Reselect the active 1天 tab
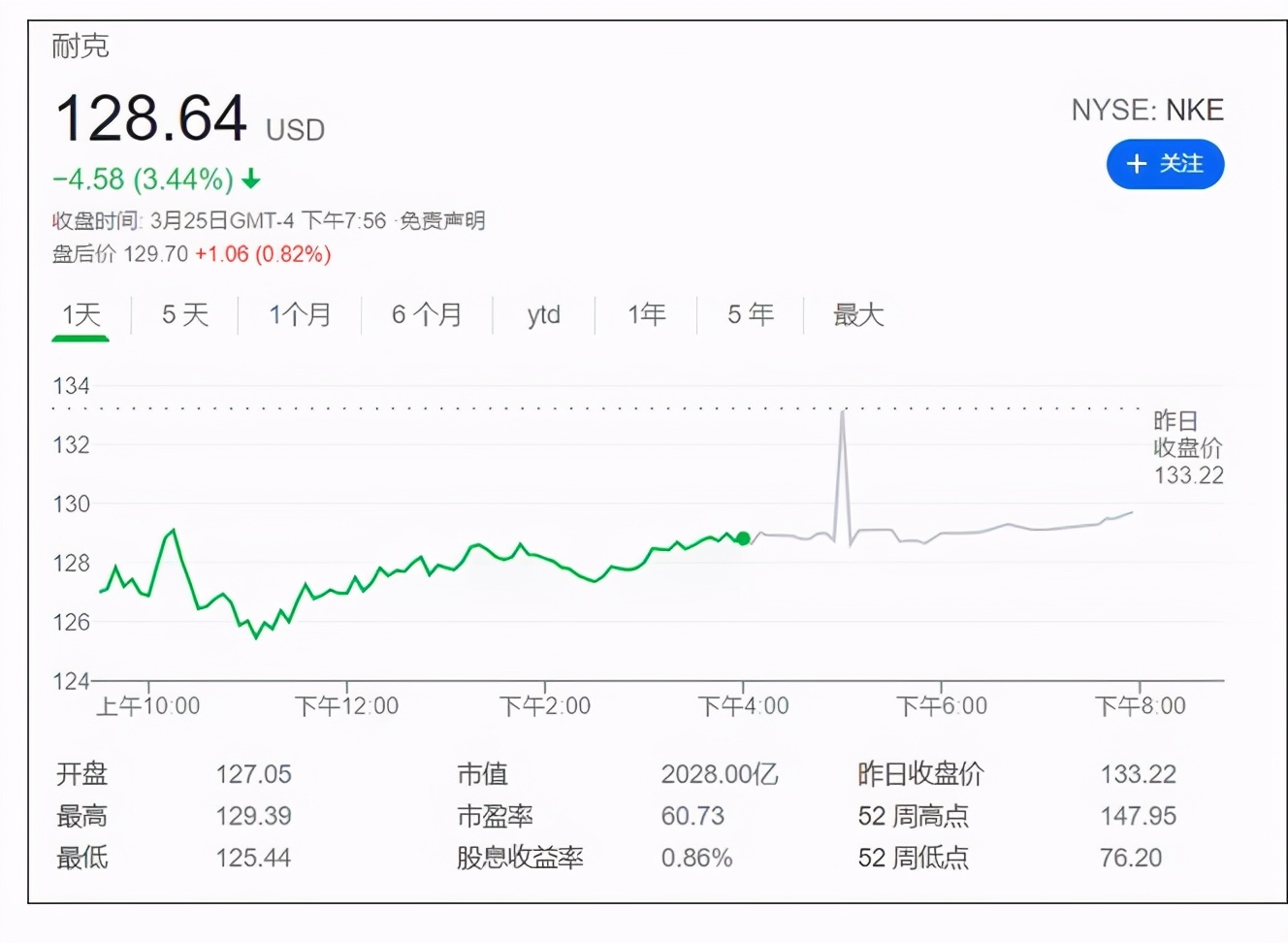 (x=80, y=314)
